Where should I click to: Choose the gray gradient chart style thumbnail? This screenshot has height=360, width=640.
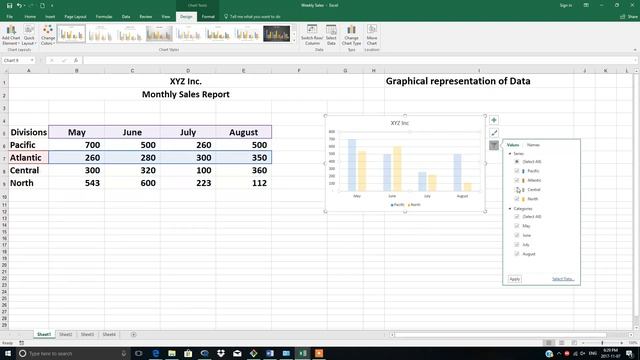[x=159, y=34]
